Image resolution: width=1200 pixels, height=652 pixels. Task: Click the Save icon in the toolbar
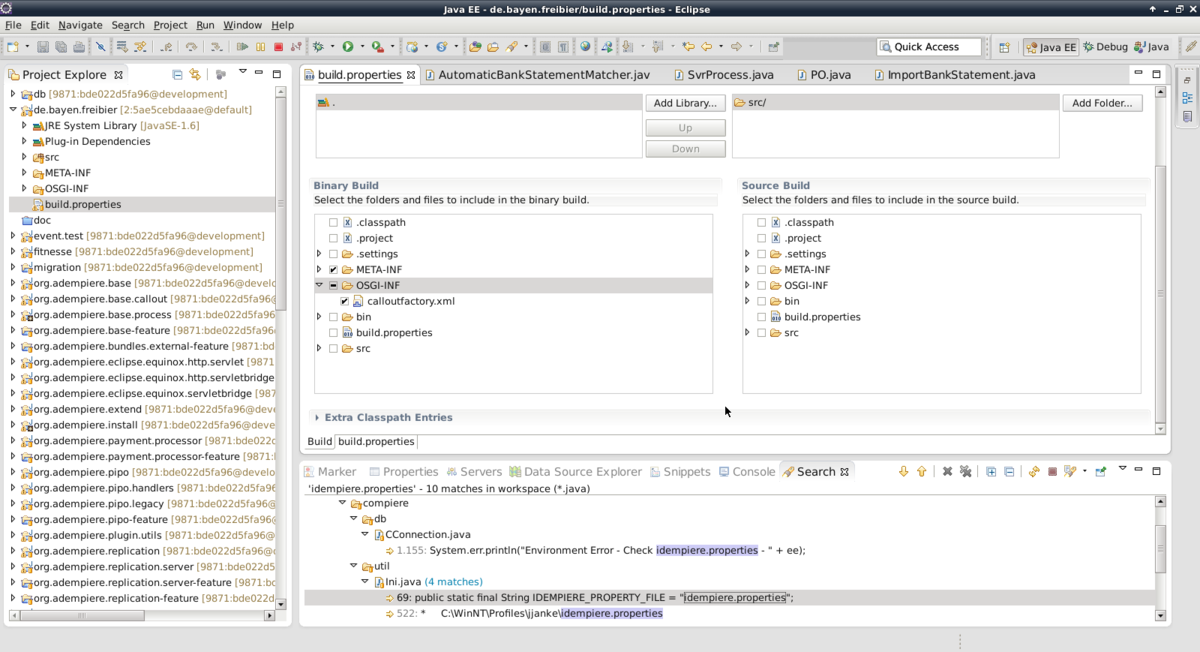coord(43,47)
